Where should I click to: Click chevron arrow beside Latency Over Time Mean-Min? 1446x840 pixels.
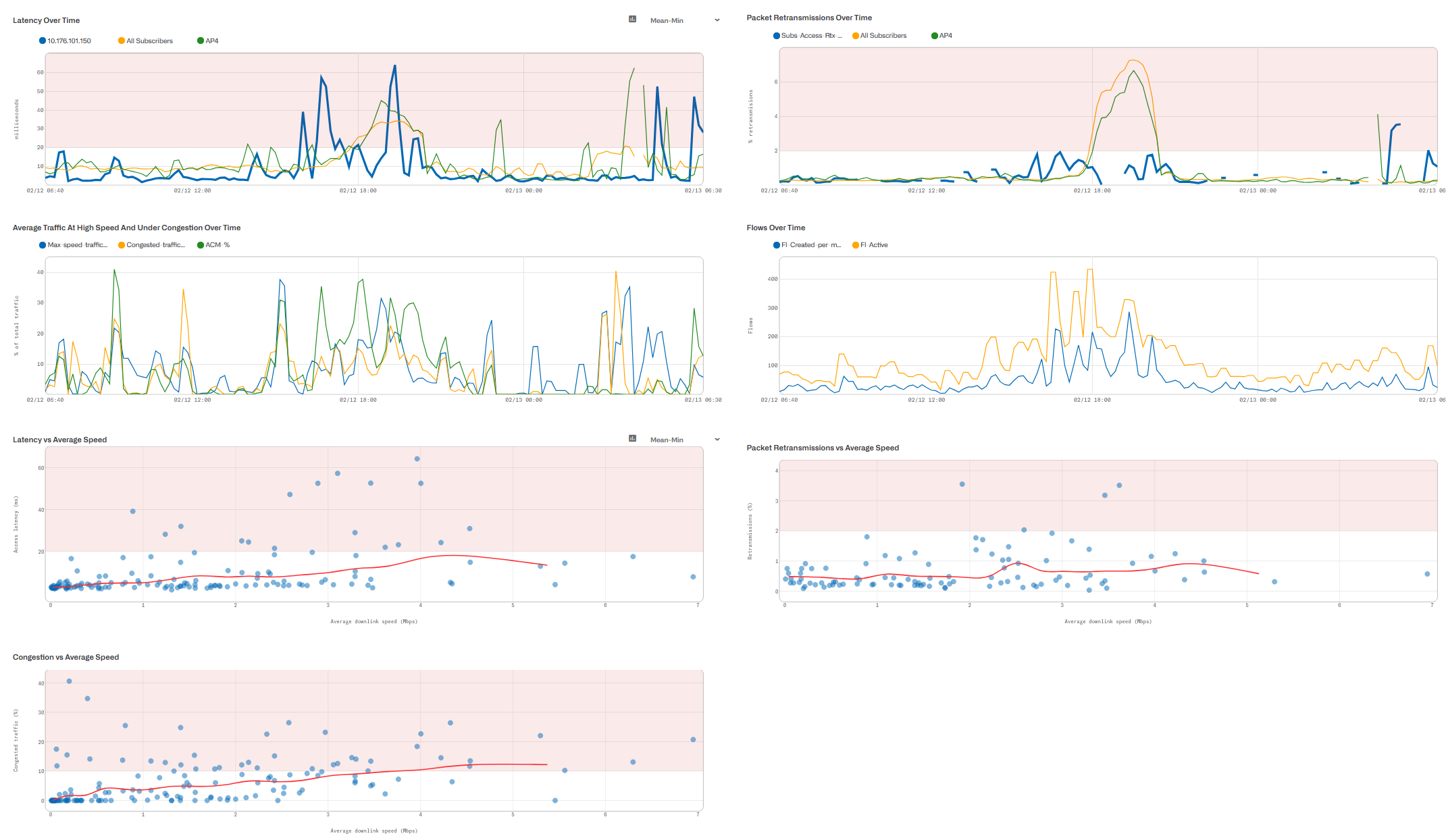pyautogui.click(x=717, y=20)
